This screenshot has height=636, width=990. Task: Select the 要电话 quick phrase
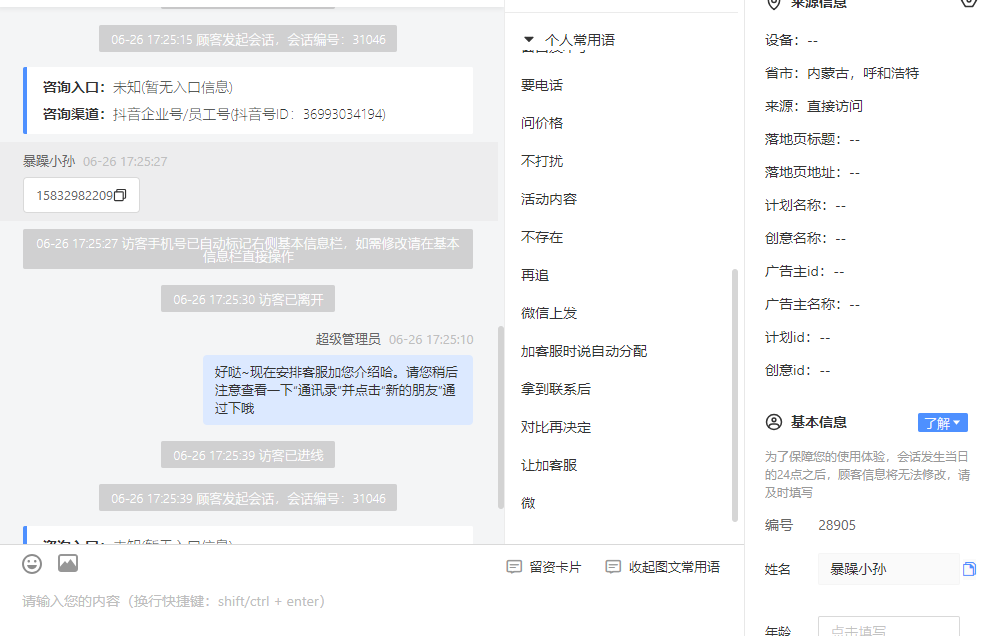point(542,85)
